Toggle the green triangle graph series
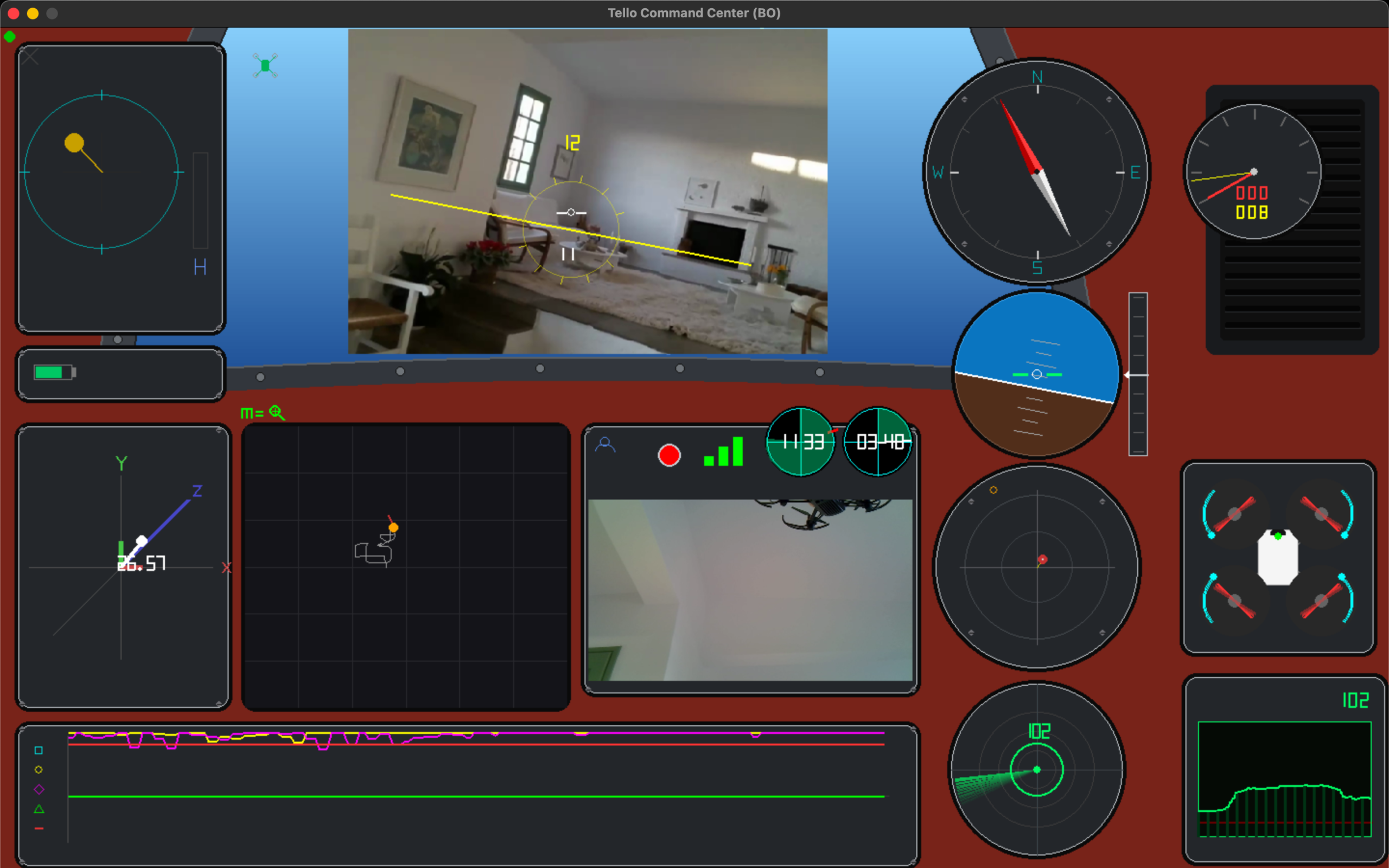The width and height of the screenshot is (1389, 868). click(39, 809)
